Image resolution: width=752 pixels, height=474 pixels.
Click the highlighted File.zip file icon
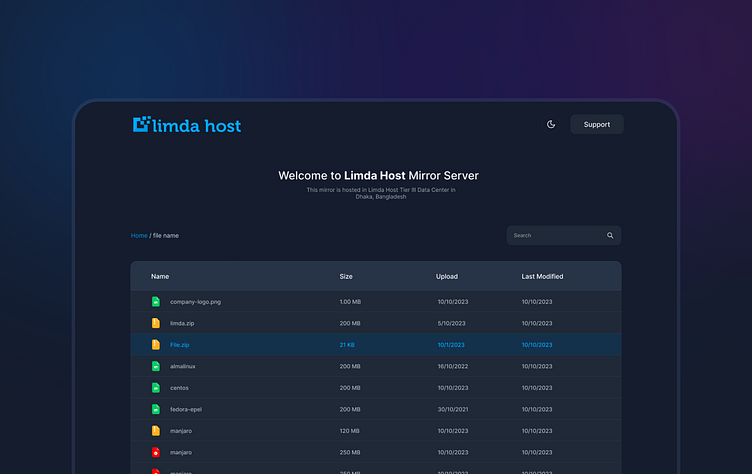click(x=156, y=345)
